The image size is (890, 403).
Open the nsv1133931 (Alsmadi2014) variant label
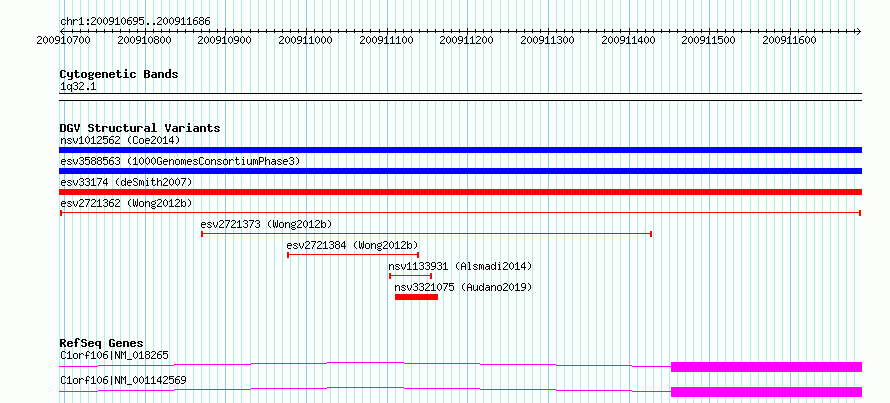pyautogui.click(x=460, y=266)
